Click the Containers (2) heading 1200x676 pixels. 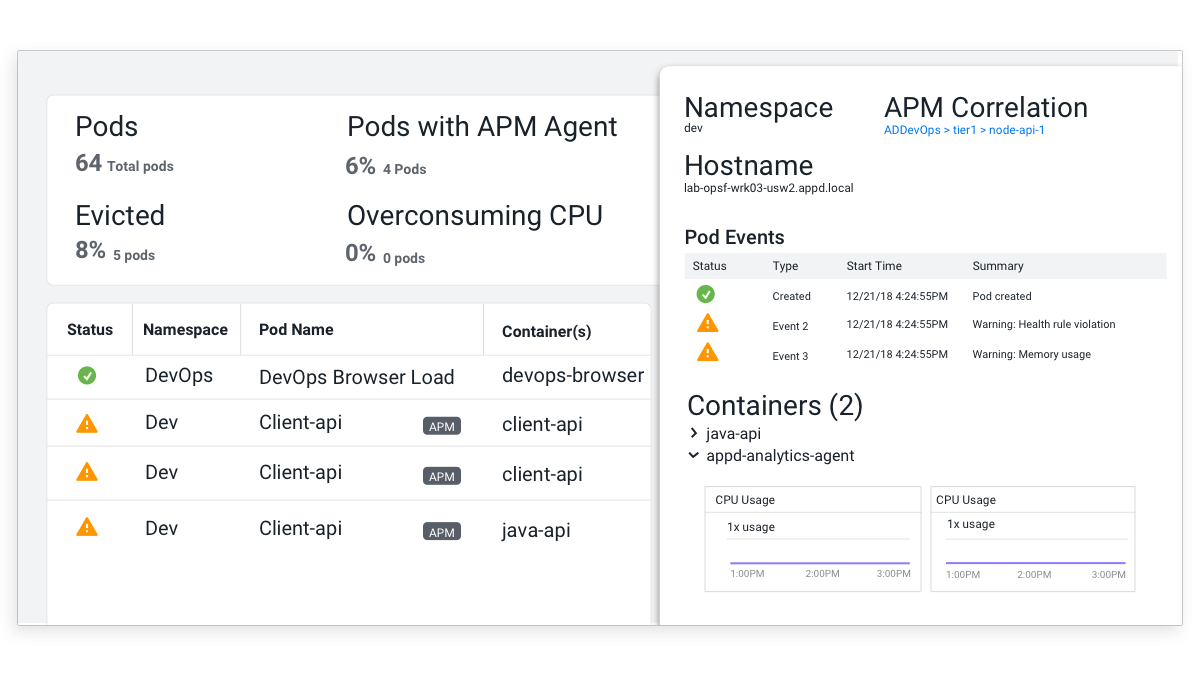[x=775, y=405]
